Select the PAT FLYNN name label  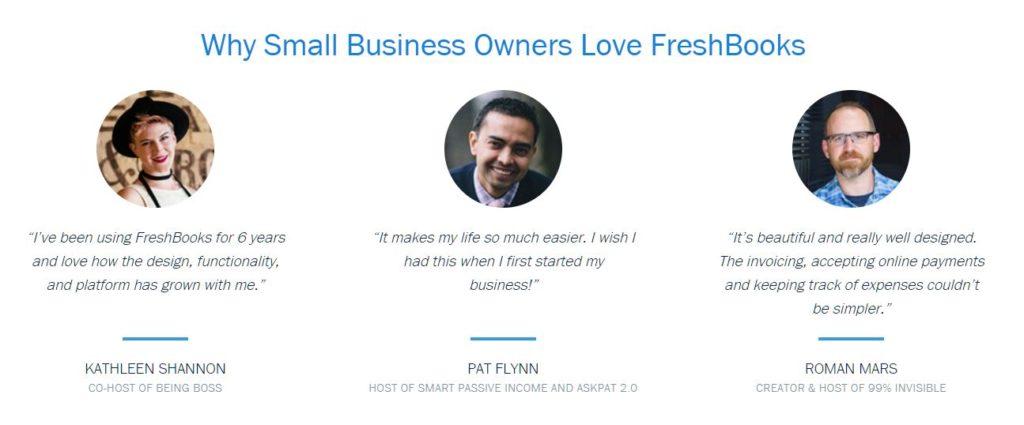(503, 369)
